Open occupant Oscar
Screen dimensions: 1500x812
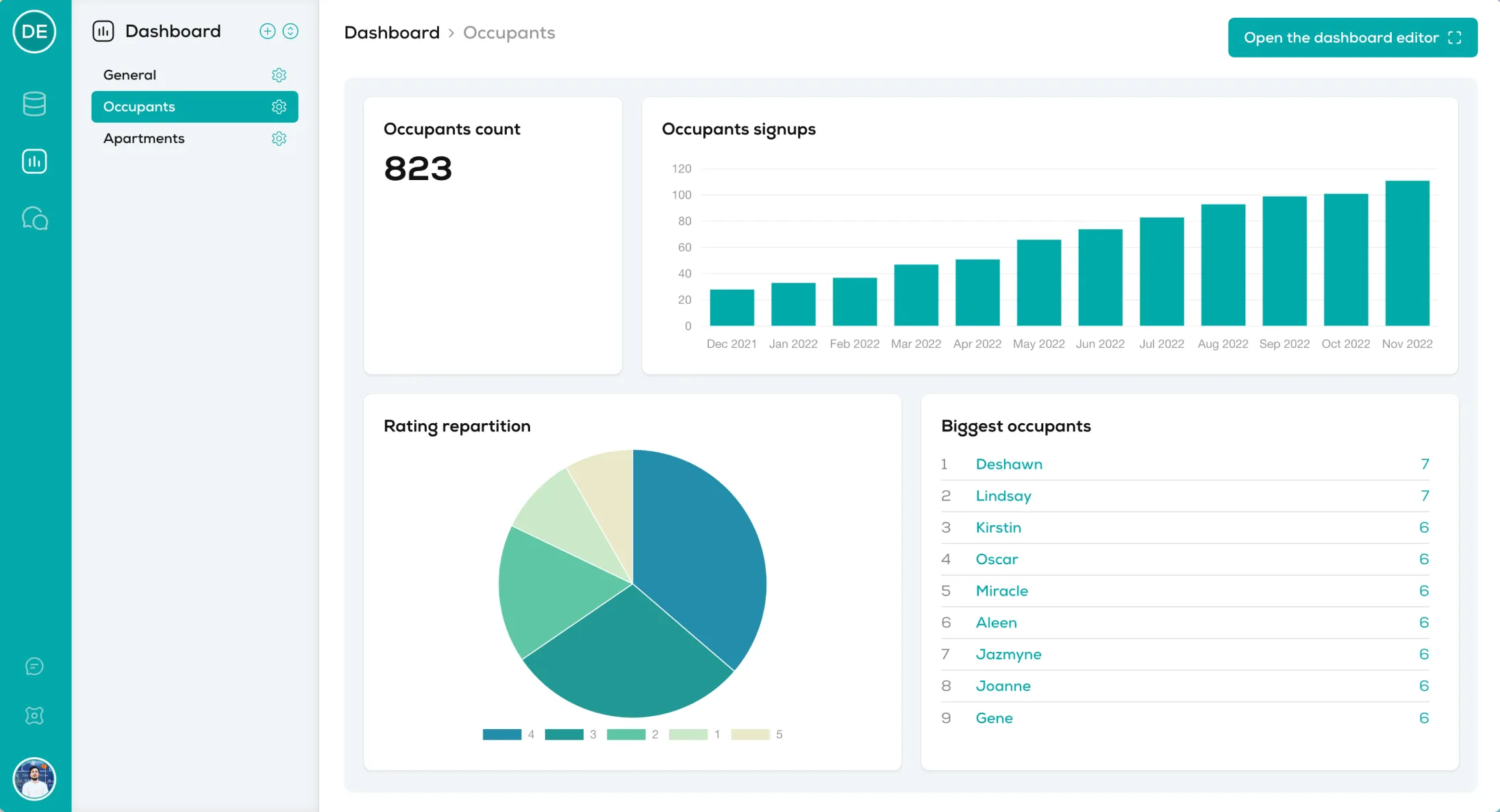(997, 559)
